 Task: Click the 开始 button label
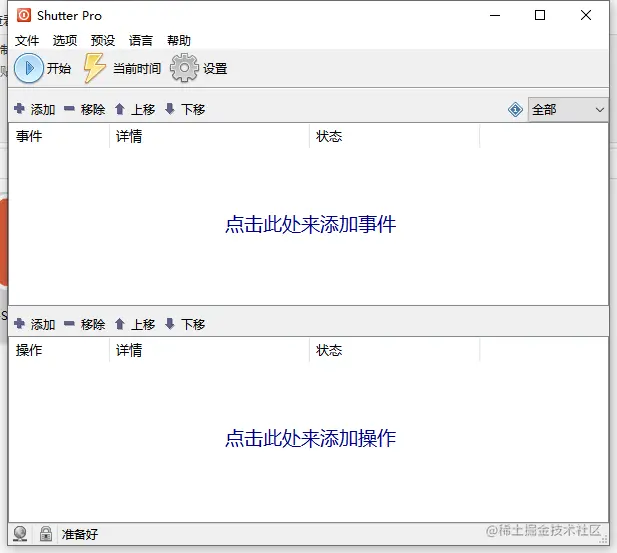(x=59, y=68)
